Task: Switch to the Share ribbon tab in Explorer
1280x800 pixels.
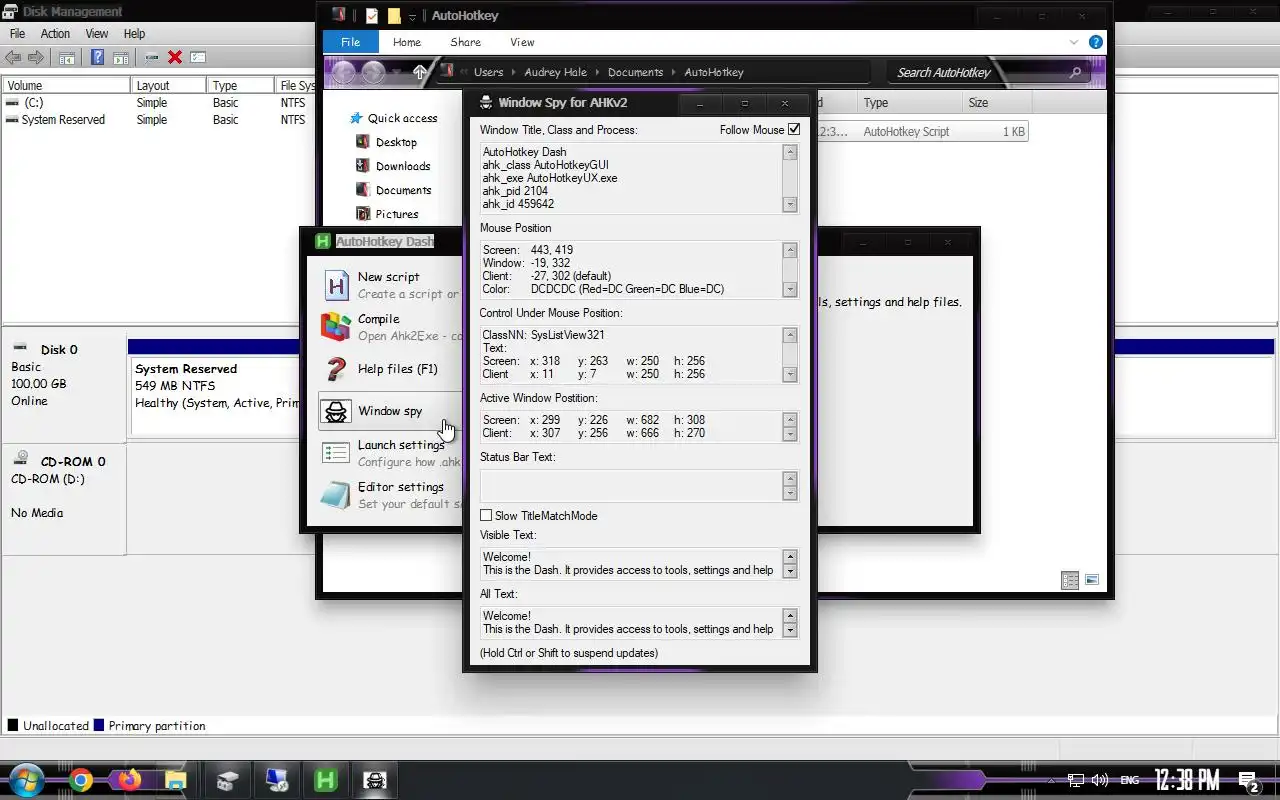Action: click(x=466, y=42)
